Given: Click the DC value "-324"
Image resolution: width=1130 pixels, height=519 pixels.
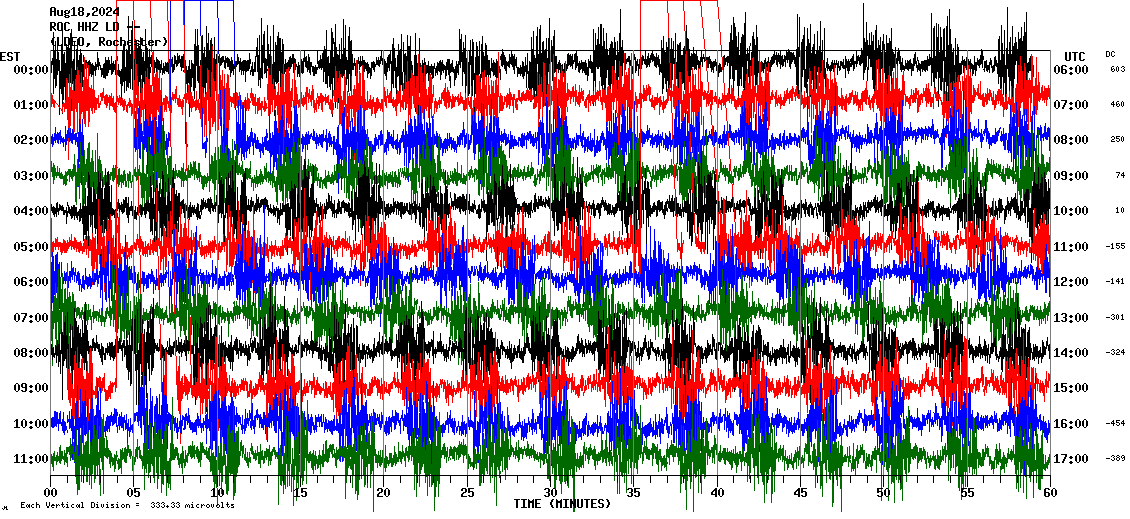Looking at the screenshot, I should (1115, 352).
